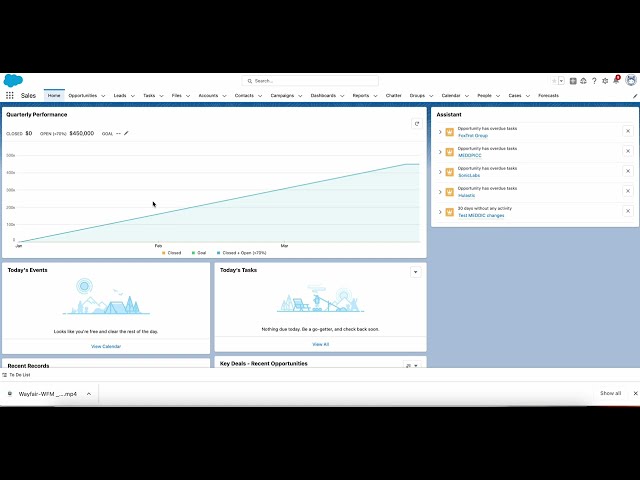Open the Forecasts tab

[548, 96]
